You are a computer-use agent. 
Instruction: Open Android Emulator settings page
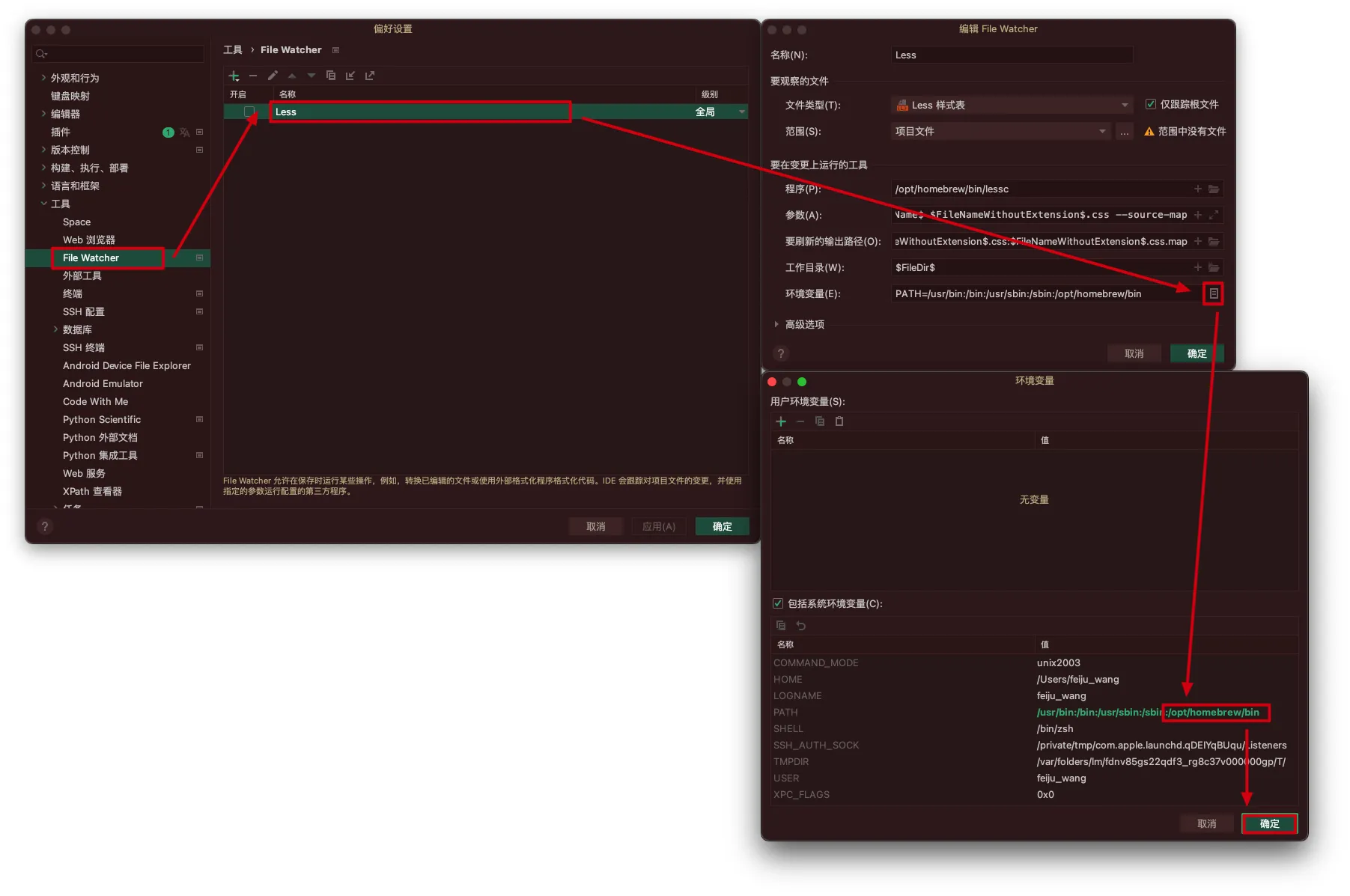click(x=103, y=383)
